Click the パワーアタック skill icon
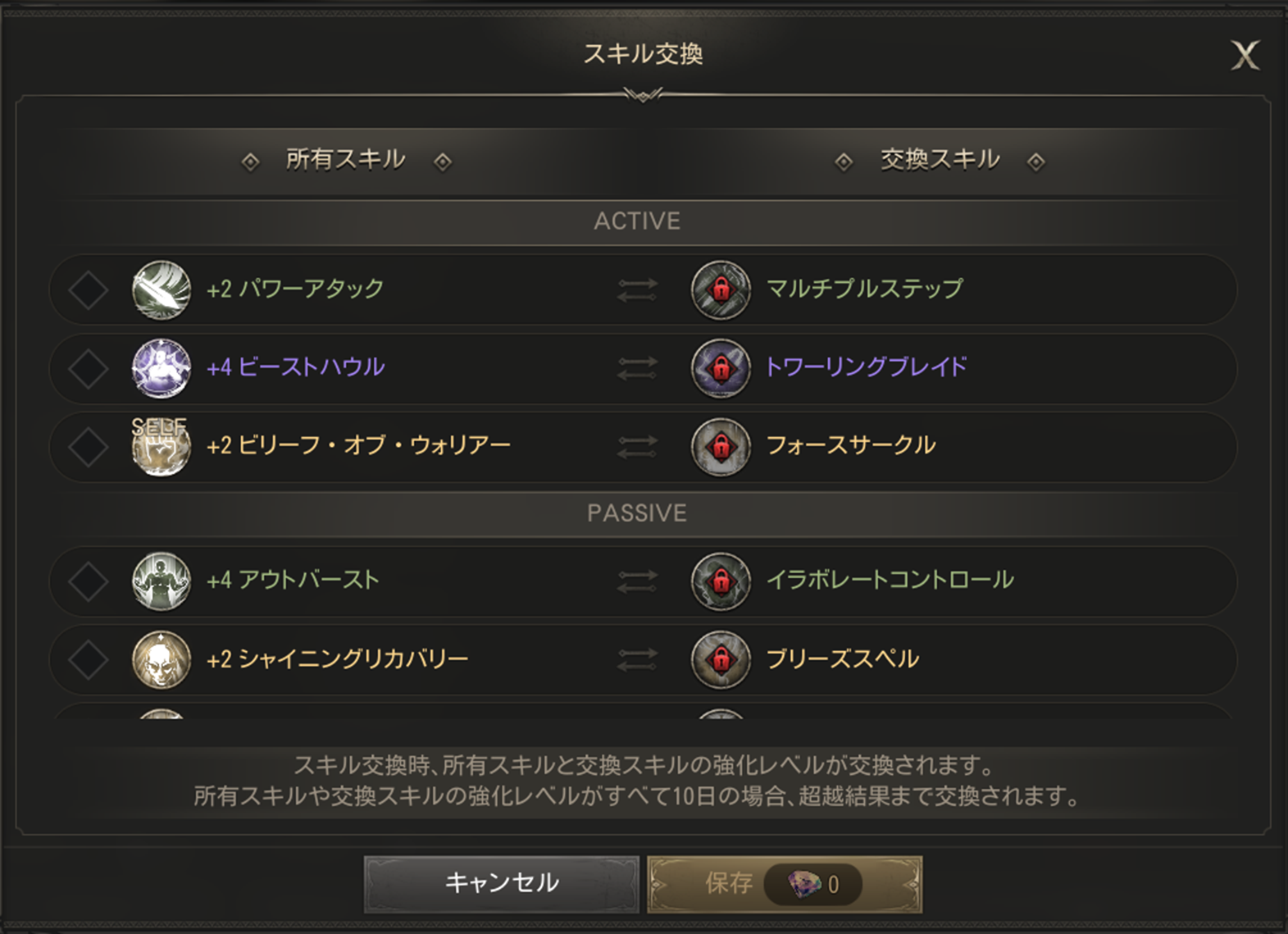 coord(162,289)
